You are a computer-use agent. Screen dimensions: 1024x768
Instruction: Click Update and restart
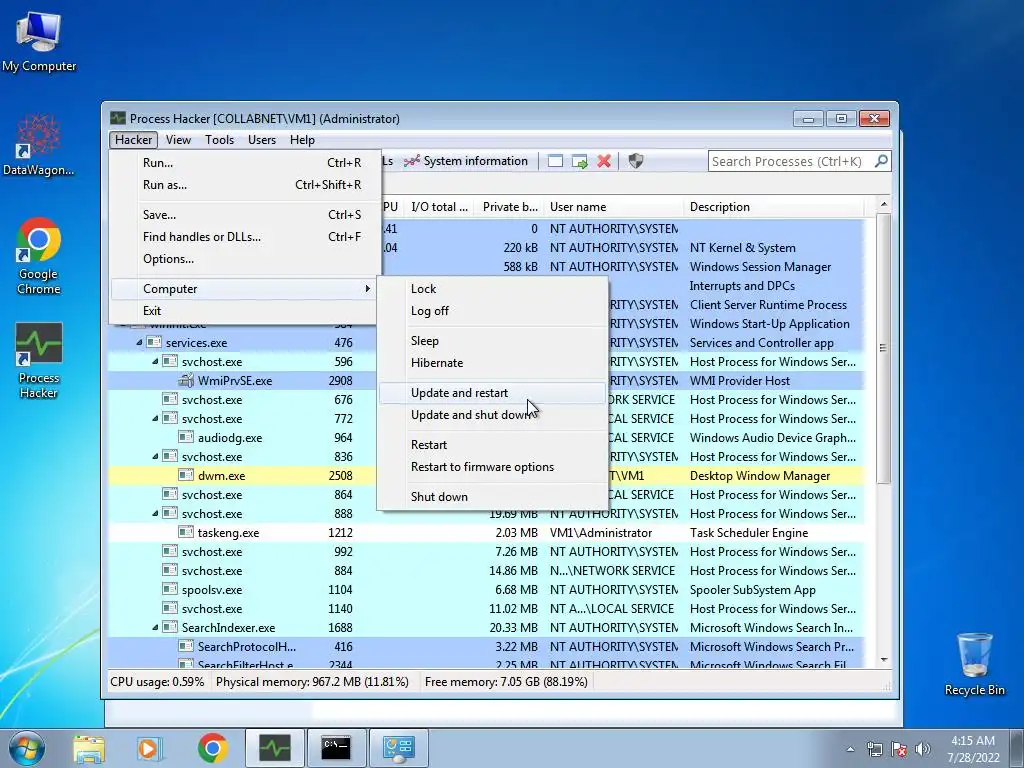tap(492, 392)
